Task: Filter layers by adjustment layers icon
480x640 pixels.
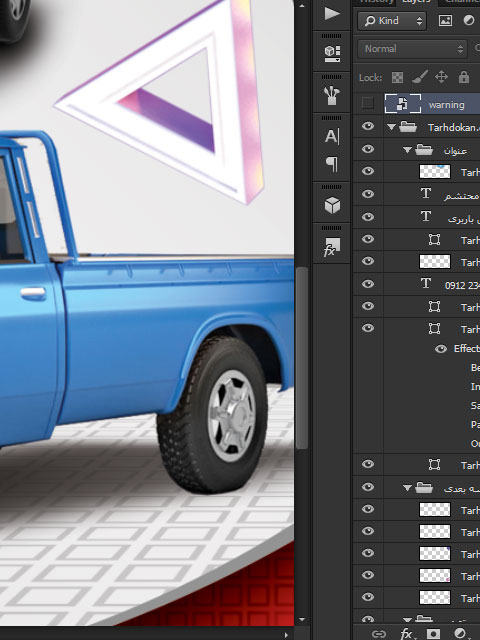Action: tap(468, 20)
